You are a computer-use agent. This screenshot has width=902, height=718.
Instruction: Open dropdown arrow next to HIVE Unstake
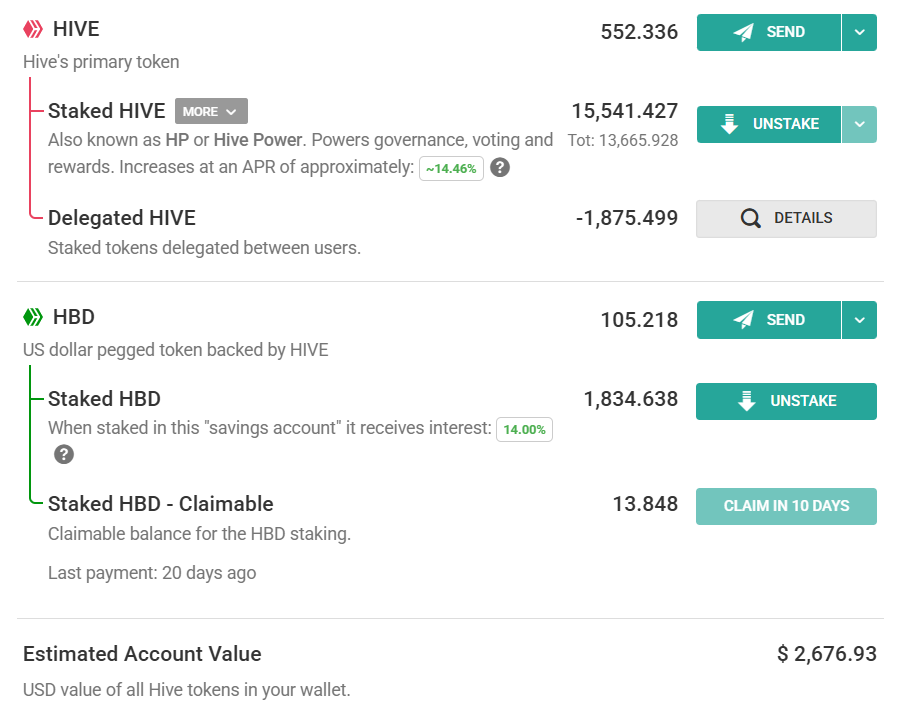(859, 124)
